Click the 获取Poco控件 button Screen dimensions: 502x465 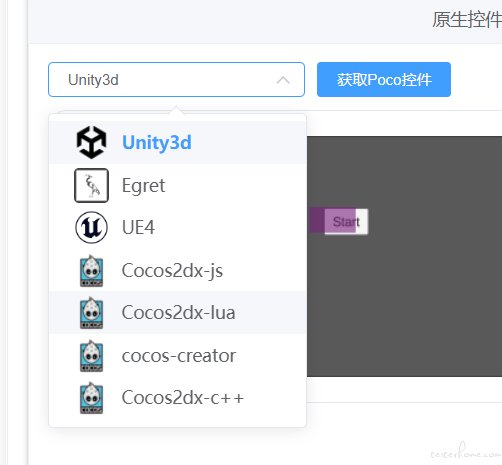coord(384,79)
